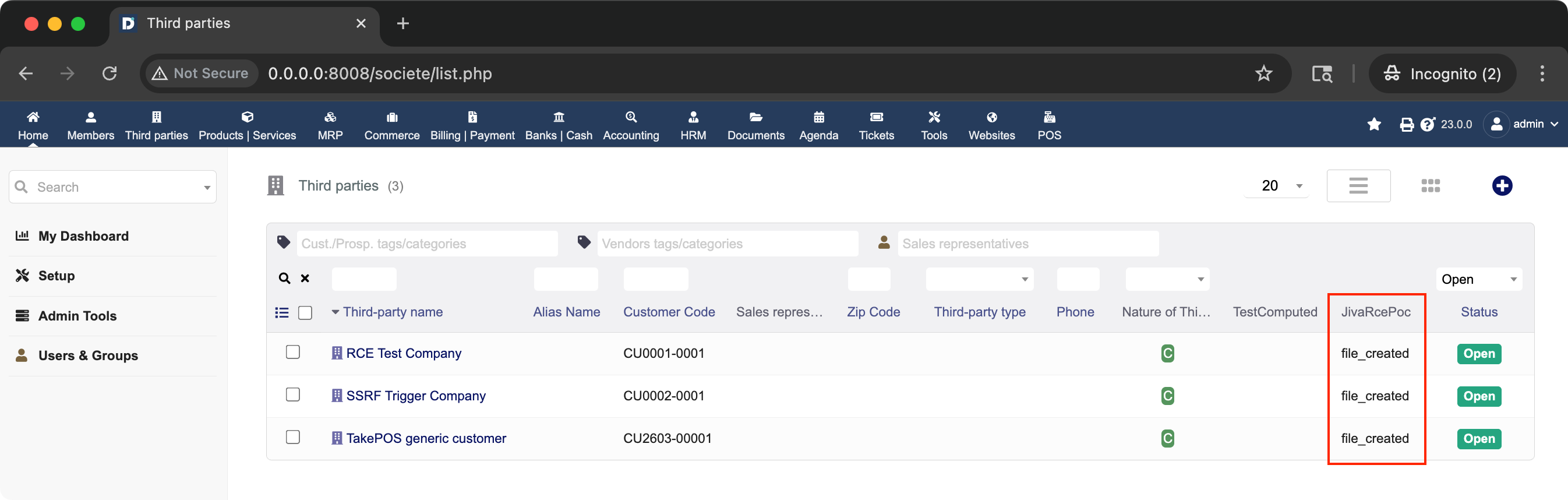Reload the page with browser refresh
Viewport: 1568px width, 500px height.
click(110, 73)
